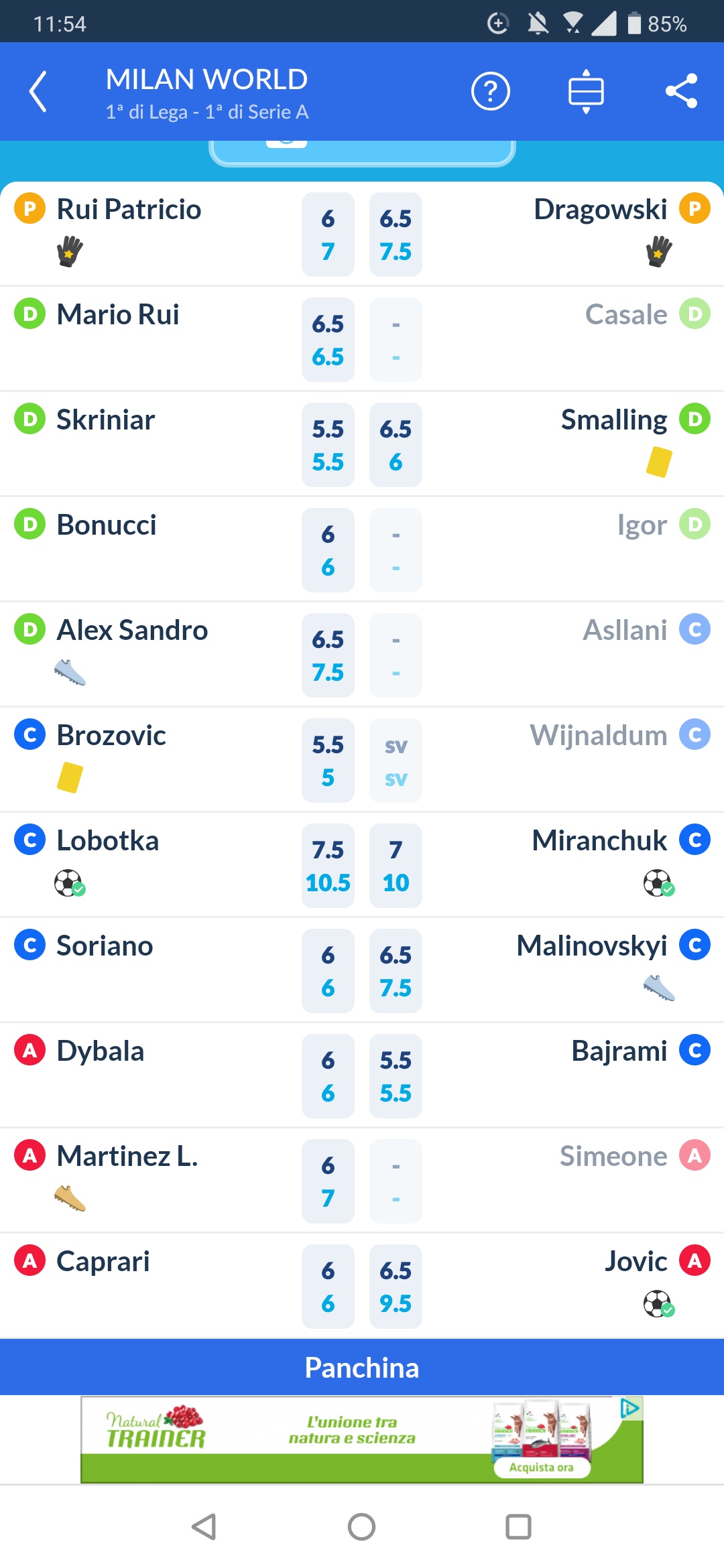
Task: Open Miranchuk's player name
Action: (599, 840)
